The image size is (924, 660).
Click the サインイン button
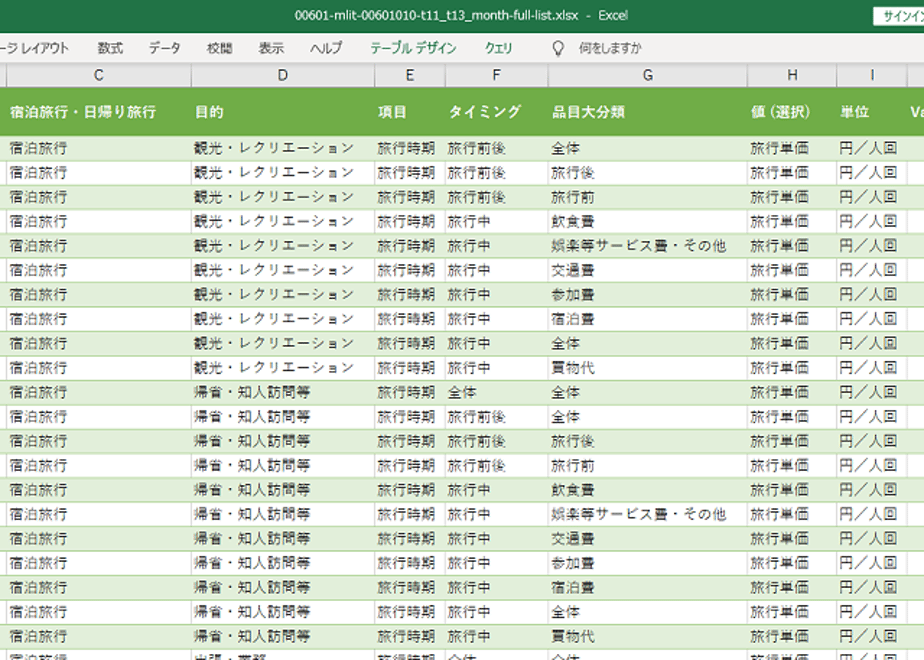click(x=899, y=16)
